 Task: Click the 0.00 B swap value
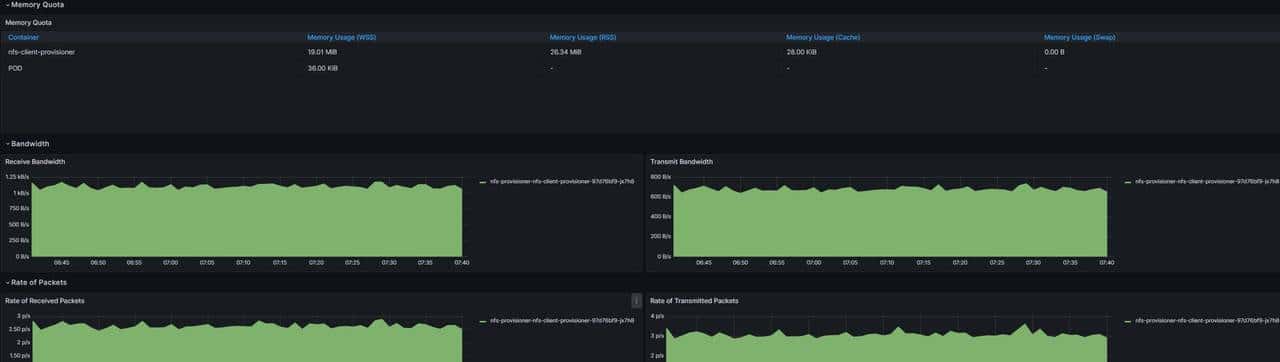(1054, 51)
